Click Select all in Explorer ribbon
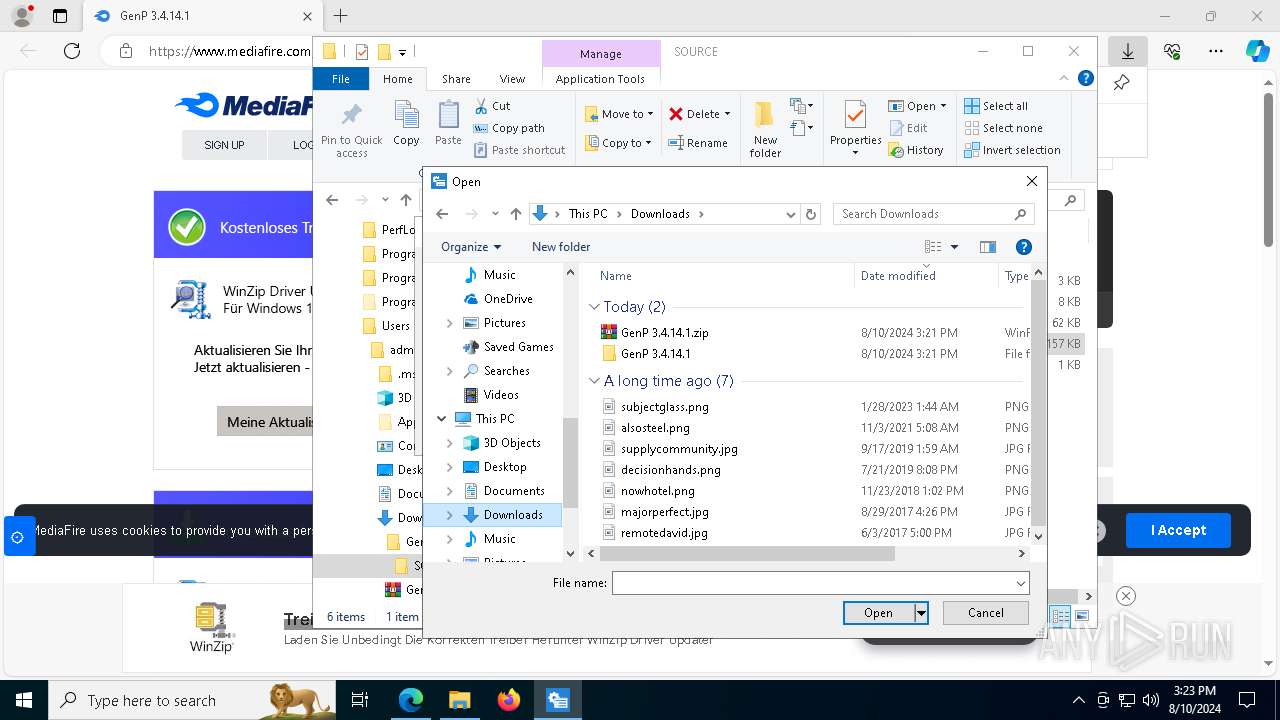1280x720 pixels. click(996, 106)
